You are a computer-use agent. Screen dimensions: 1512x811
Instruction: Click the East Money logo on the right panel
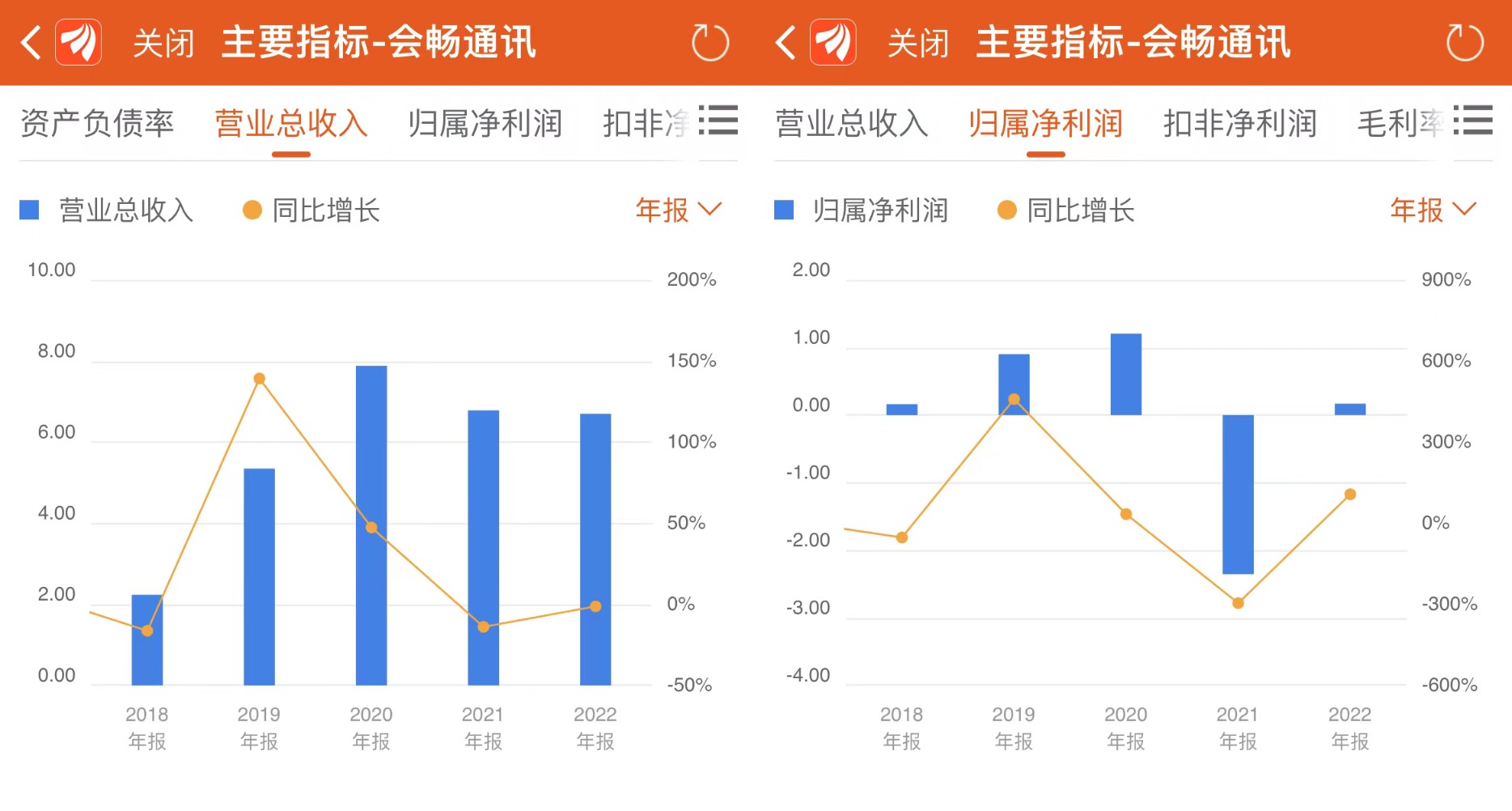[x=832, y=42]
